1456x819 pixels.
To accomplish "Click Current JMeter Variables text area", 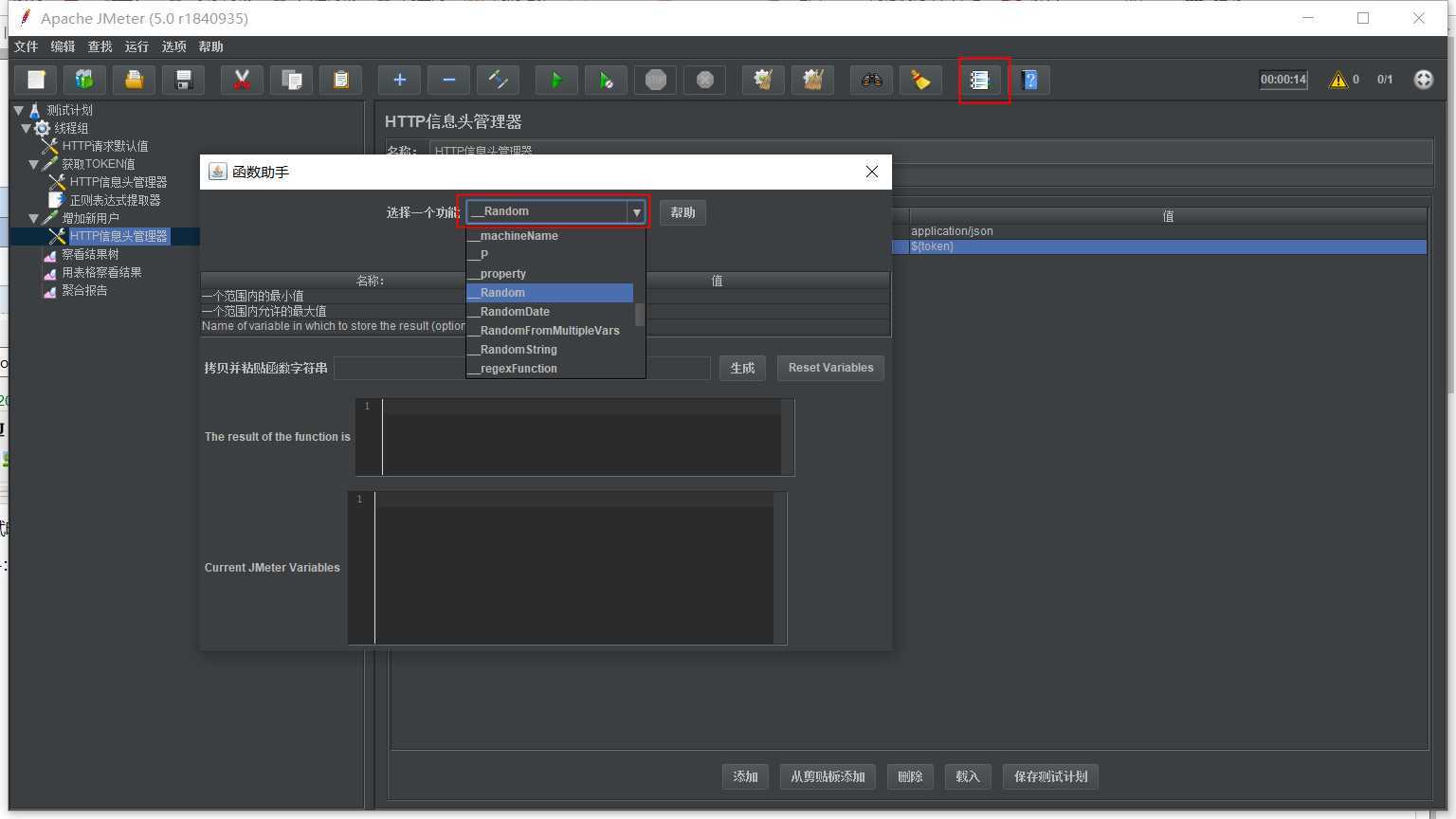I will coord(573,568).
